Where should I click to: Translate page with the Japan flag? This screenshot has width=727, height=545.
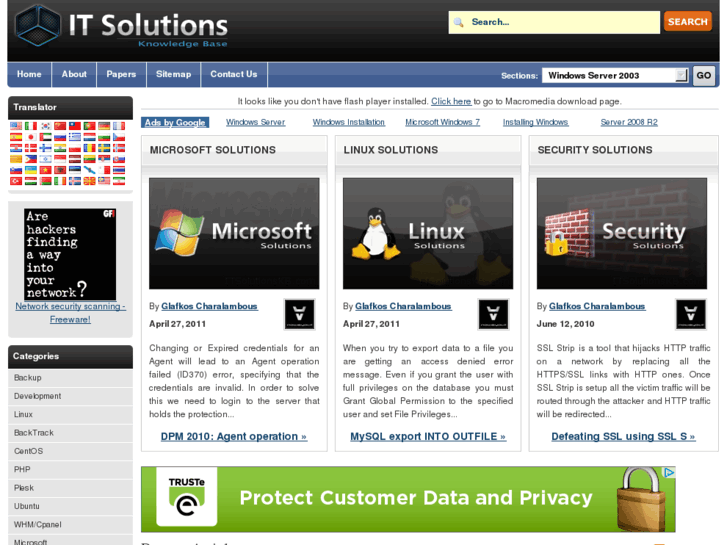(31, 137)
